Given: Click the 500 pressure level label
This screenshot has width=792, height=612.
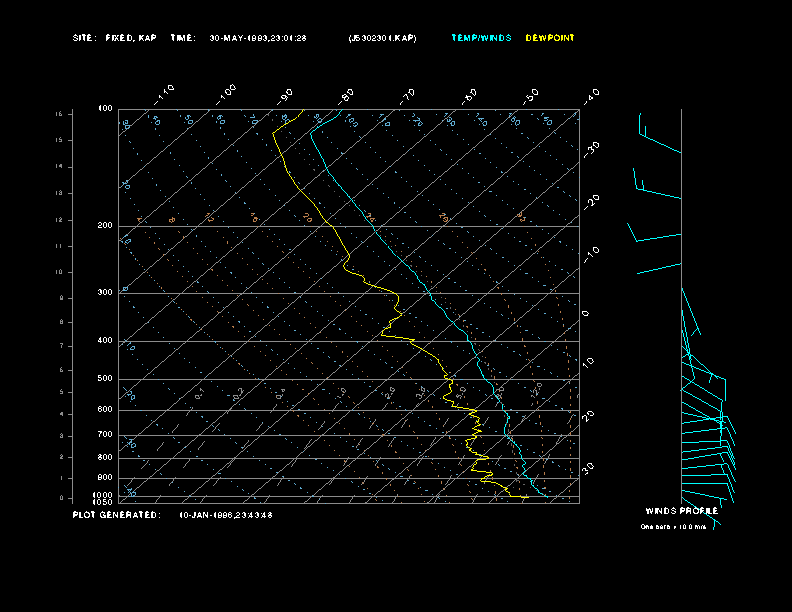Looking at the screenshot, I should [x=105, y=379].
